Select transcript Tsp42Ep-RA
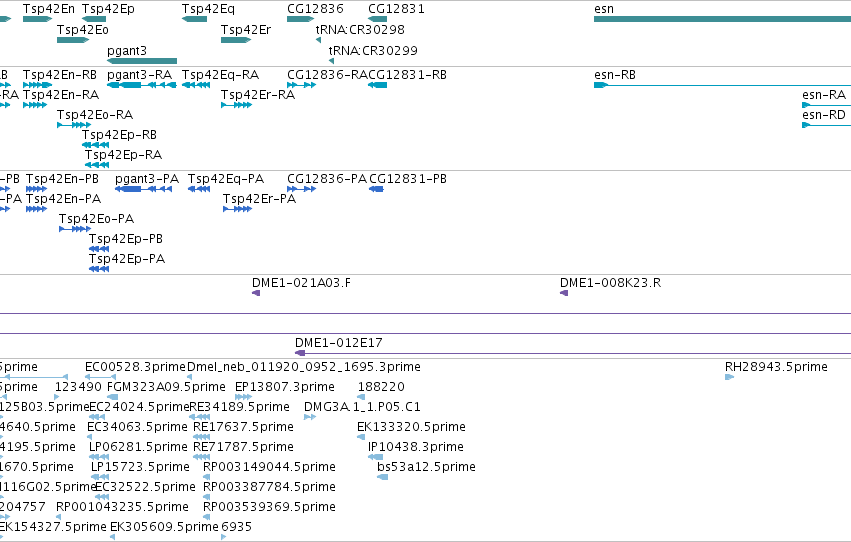Viewport: 851px width, 542px height. pos(97,165)
